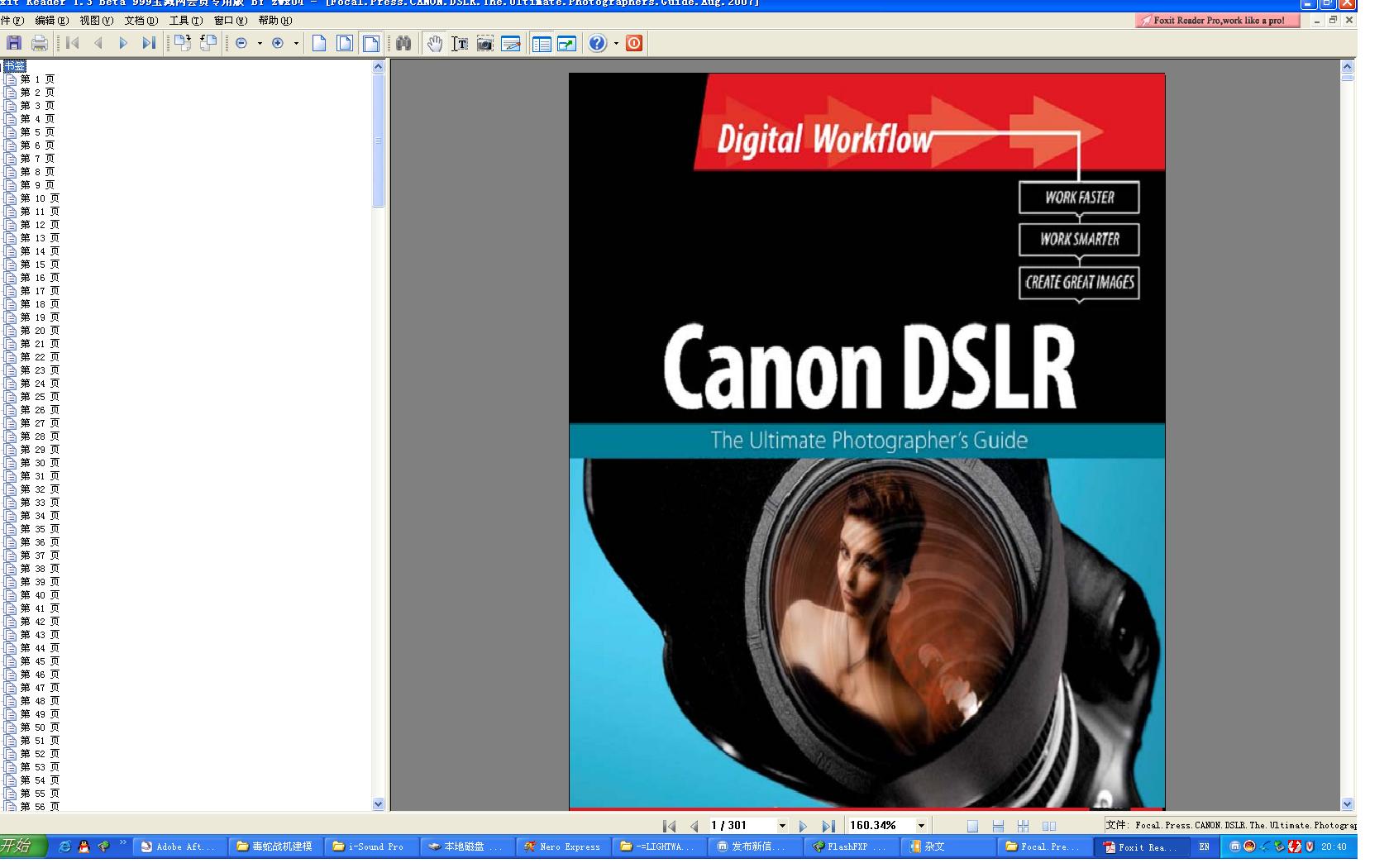Click the green arrow window icon

(x=567, y=44)
